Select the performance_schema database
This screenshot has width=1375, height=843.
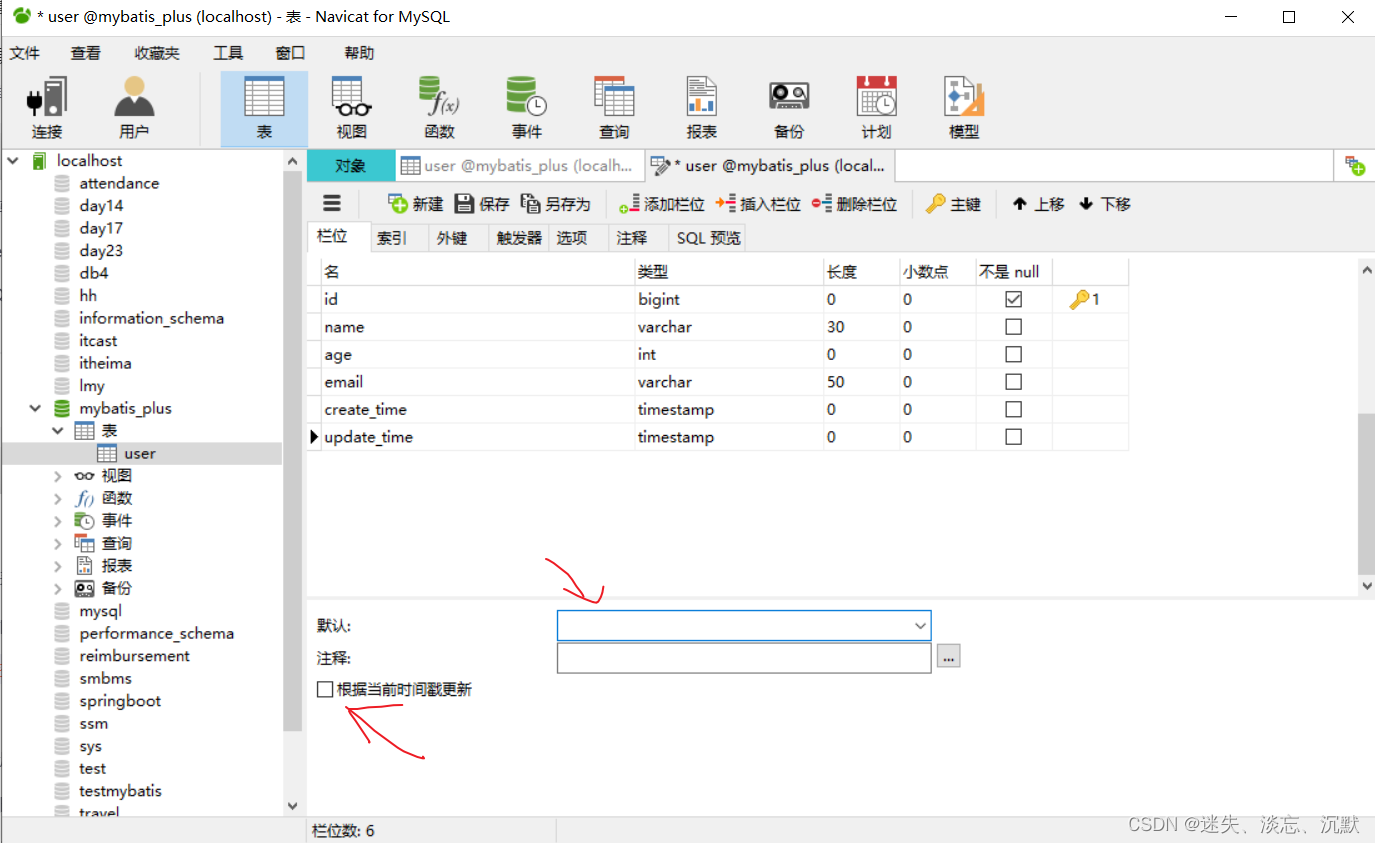(157, 633)
